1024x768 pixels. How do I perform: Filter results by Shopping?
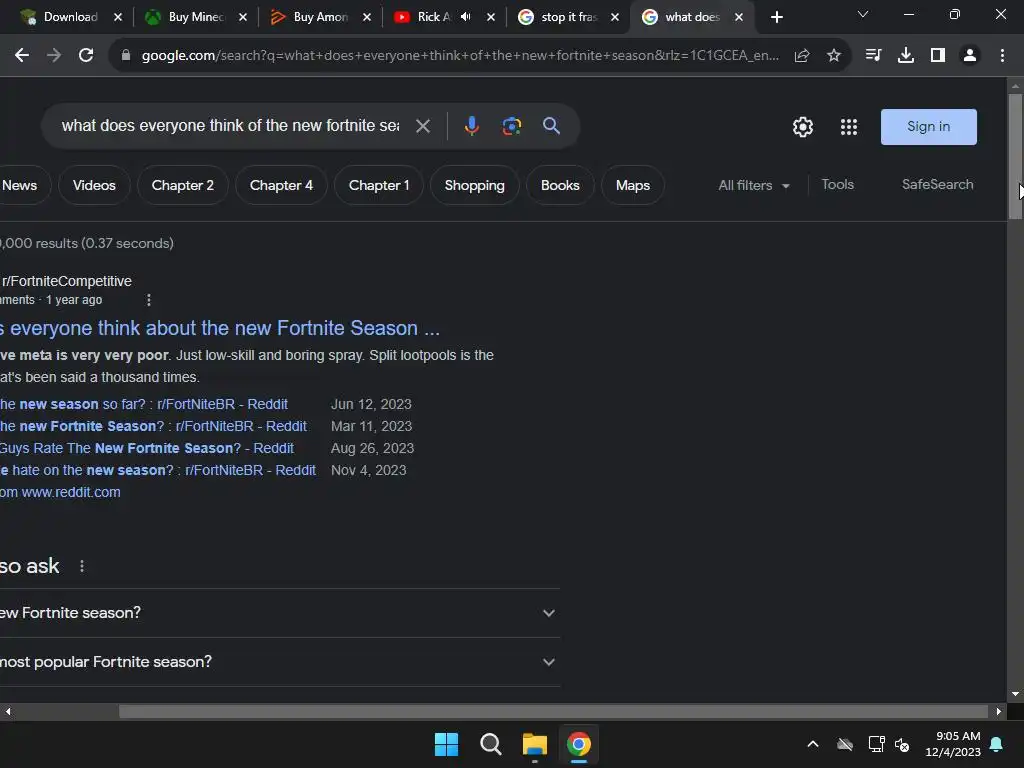click(x=475, y=185)
